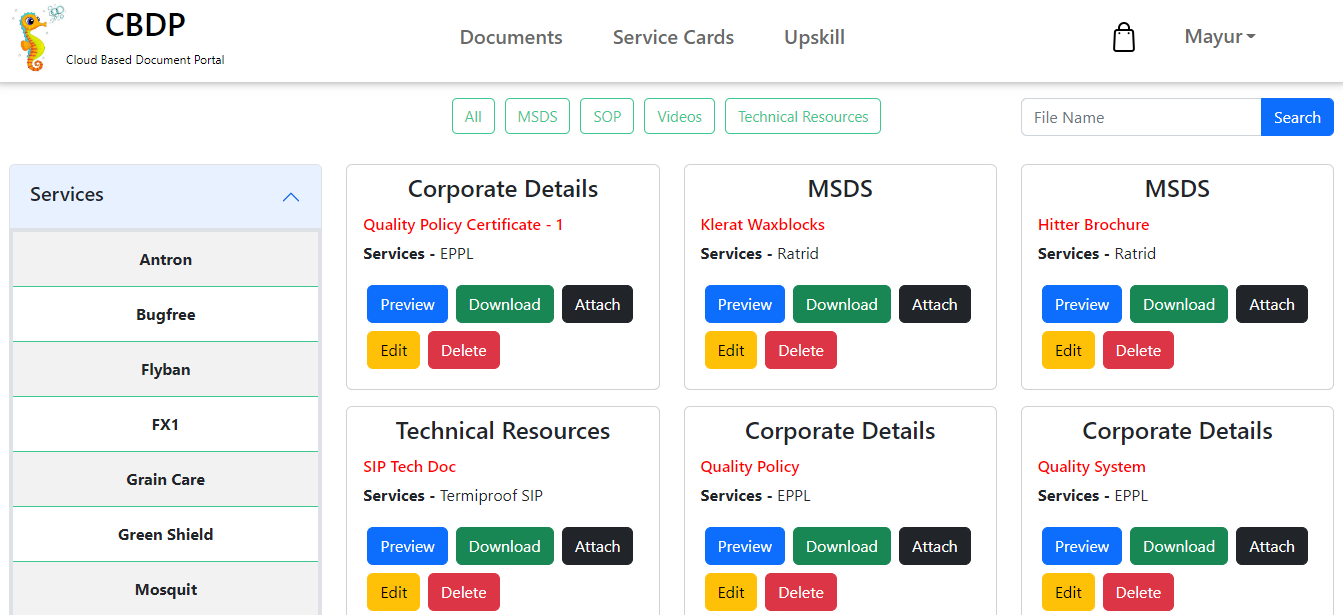Select the SOP filter

tap(607, 116)
